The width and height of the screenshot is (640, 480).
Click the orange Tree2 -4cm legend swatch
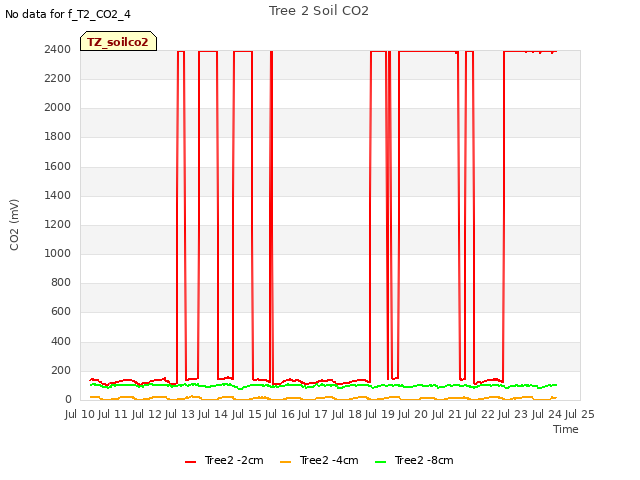(x=286, y=462)
